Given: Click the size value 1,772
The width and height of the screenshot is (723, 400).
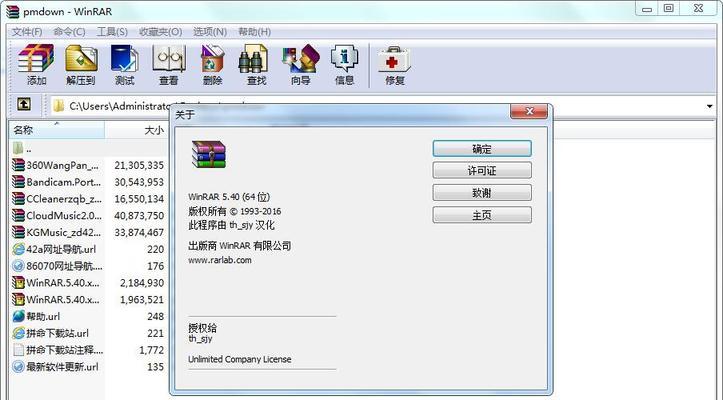Looking at the screenshot, I should tap(151, 350).
